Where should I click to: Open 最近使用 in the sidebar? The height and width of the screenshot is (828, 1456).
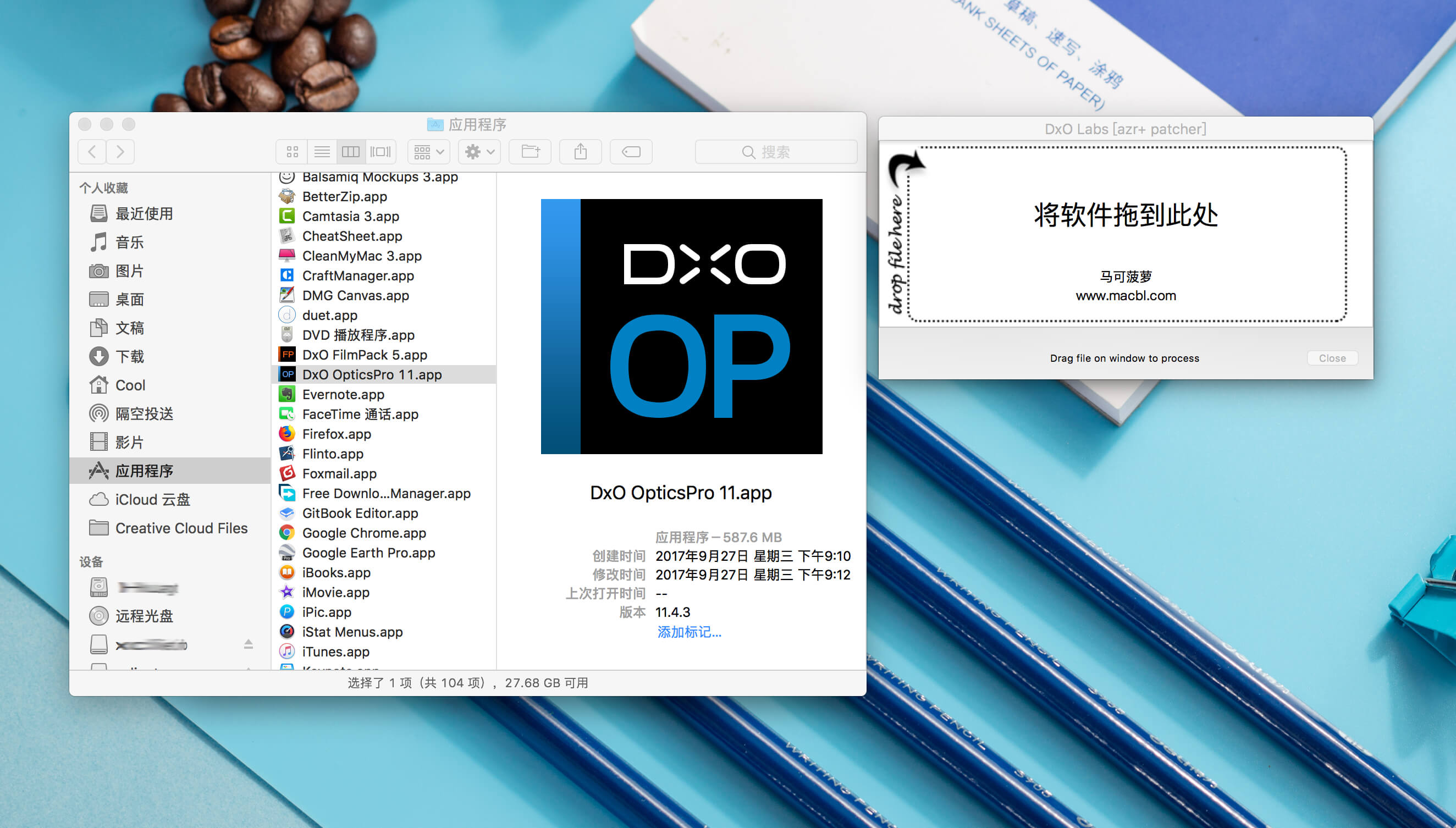(x=169, y=214)
